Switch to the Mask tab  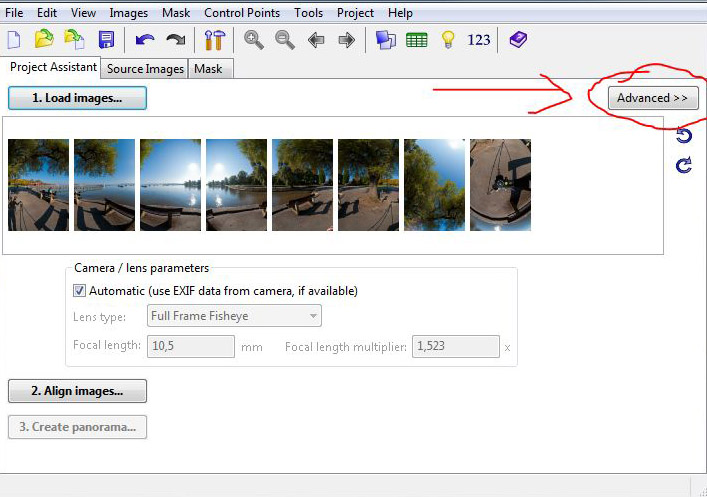point(208,69)
